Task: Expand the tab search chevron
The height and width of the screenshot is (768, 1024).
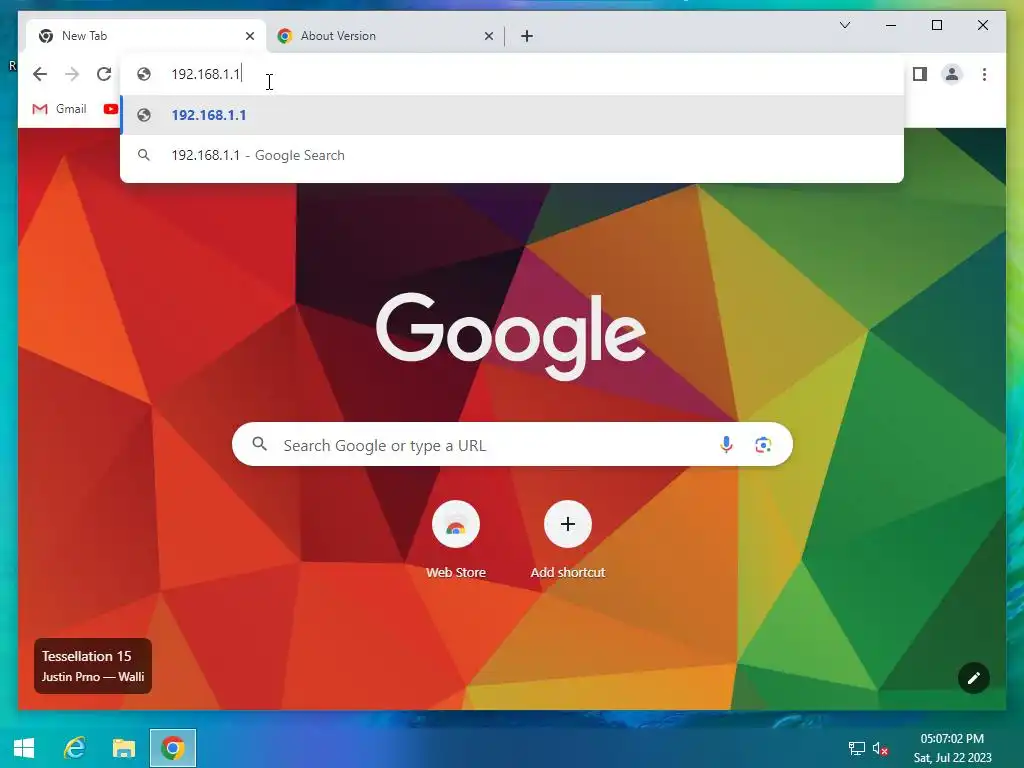Action: [x=844, y=25]
